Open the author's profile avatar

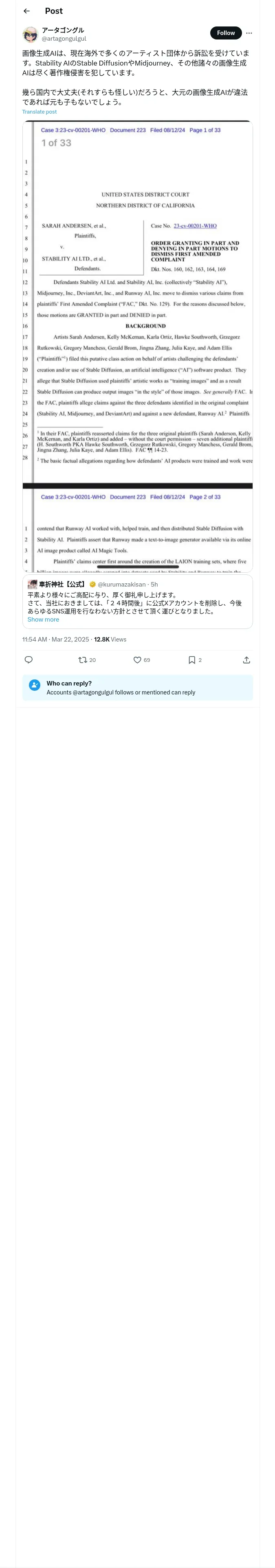(x=30, y=34)
